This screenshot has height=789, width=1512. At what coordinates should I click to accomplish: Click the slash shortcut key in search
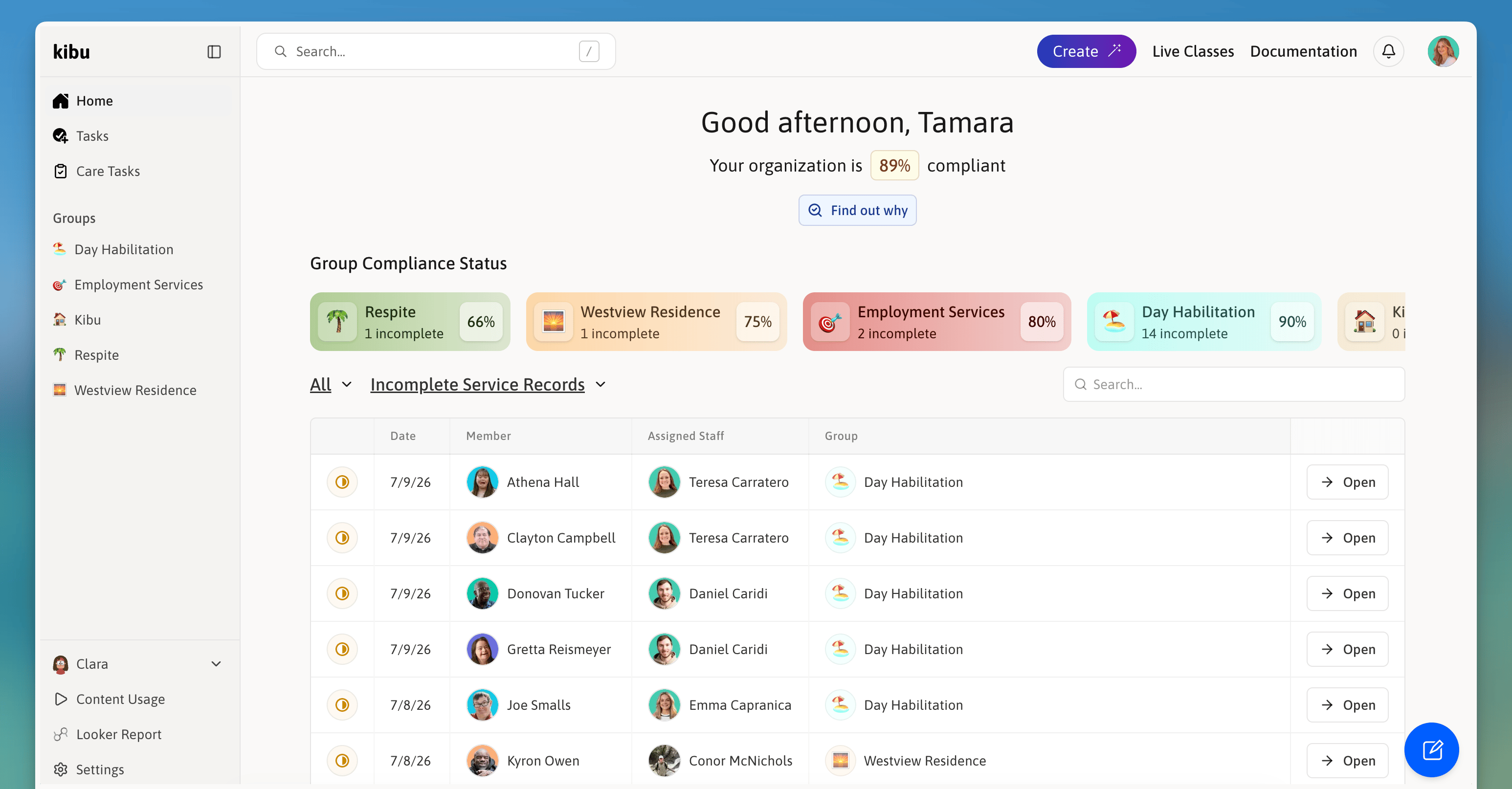point(589,52)
